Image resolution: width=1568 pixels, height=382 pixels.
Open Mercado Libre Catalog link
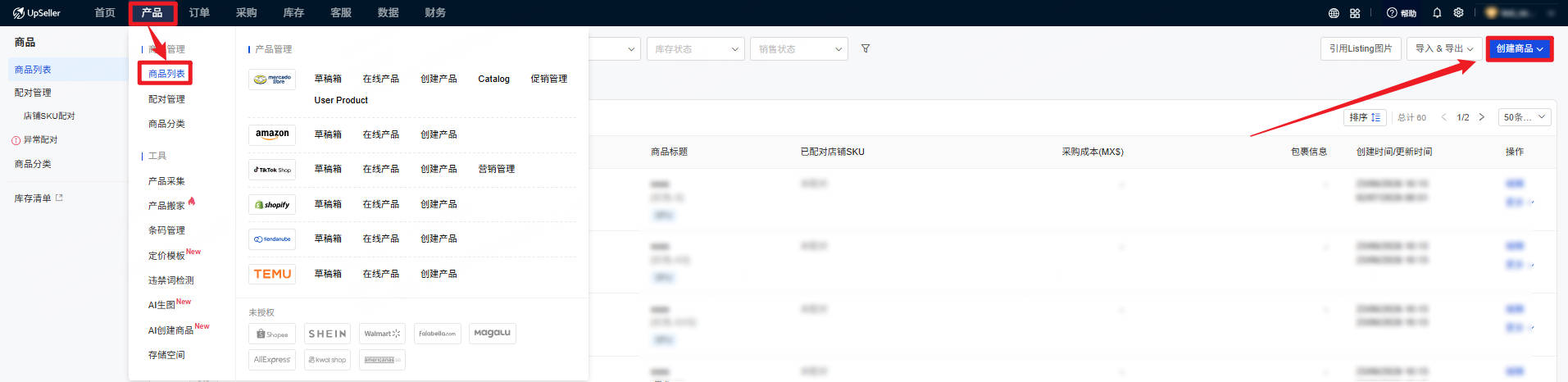493,80
